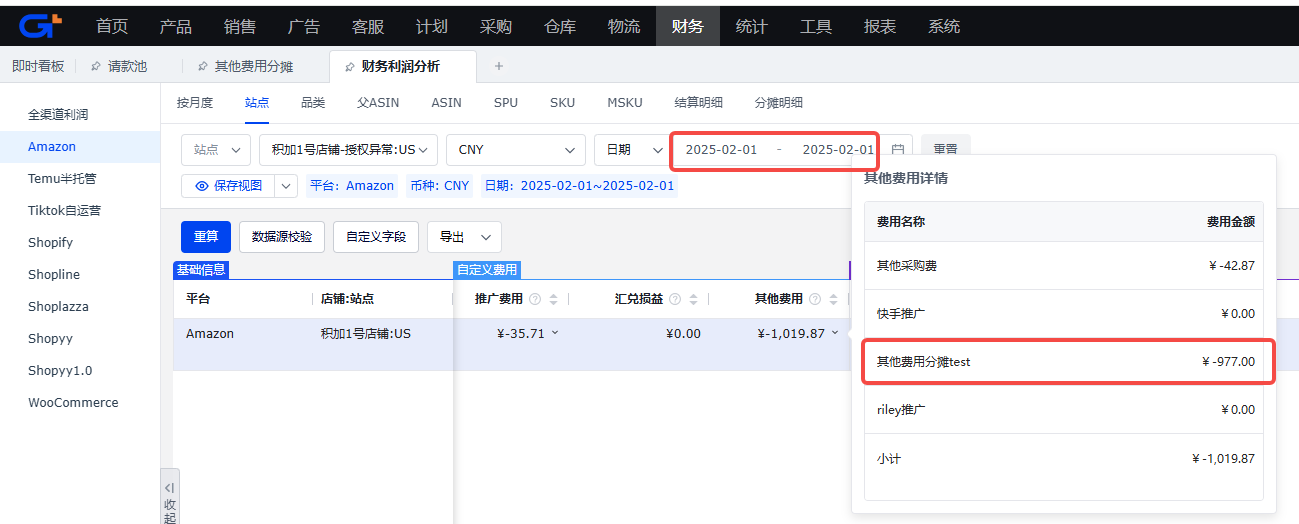Image resolution: width=1299 pixels, height=524 pixels.
Task: Click the blue G logo icon
Action: click(x=41, y=26)
